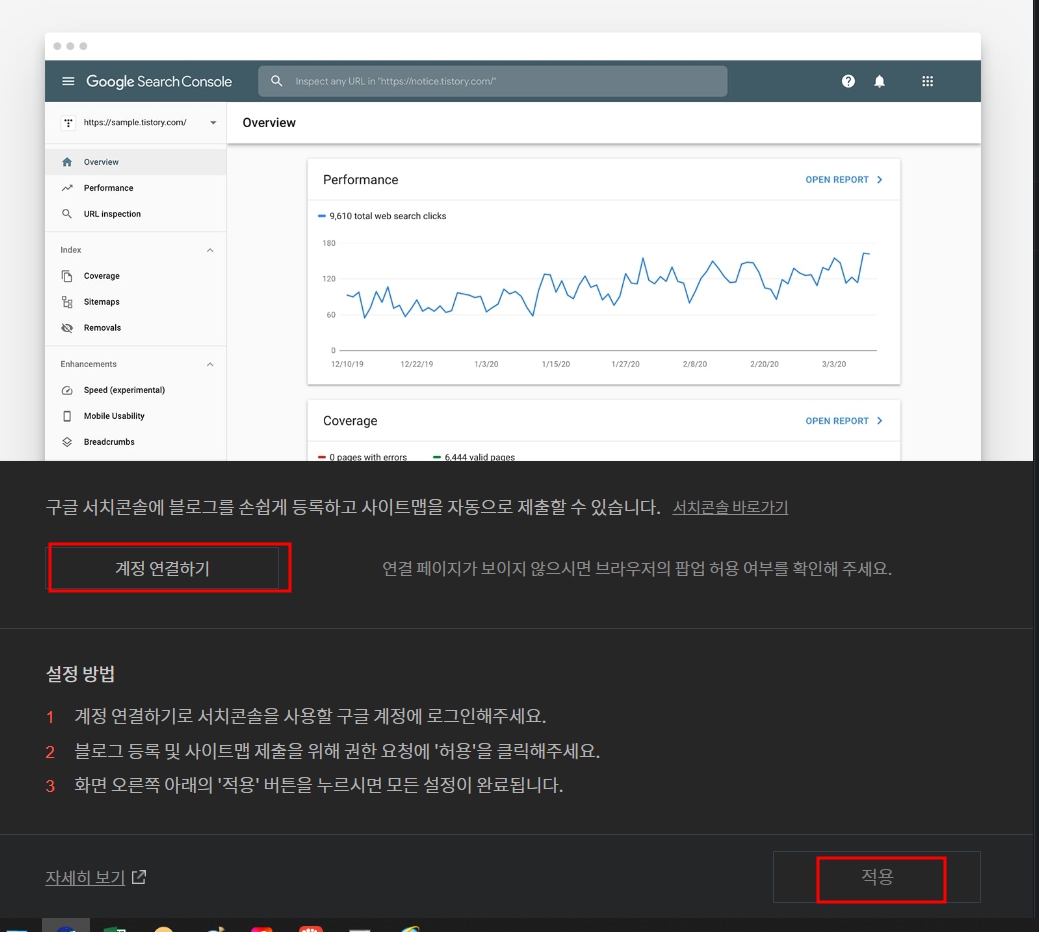Open the Coverage card OPEN REPORT link
This screenshot has width=1039, height=932.
point(844,421)
